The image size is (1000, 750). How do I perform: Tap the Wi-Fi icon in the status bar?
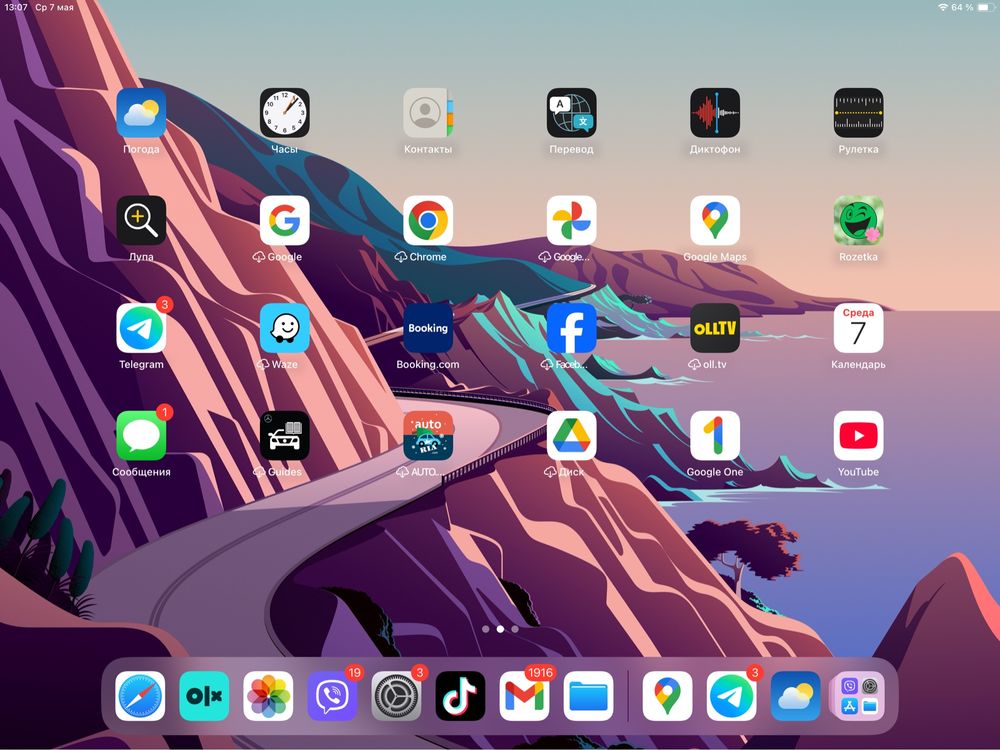coord(943,8)
